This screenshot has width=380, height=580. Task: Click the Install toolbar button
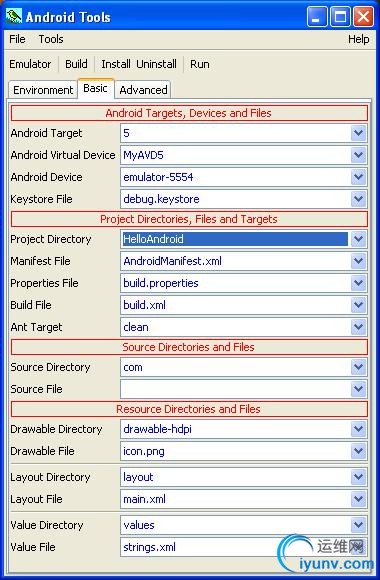coord(116,64)
